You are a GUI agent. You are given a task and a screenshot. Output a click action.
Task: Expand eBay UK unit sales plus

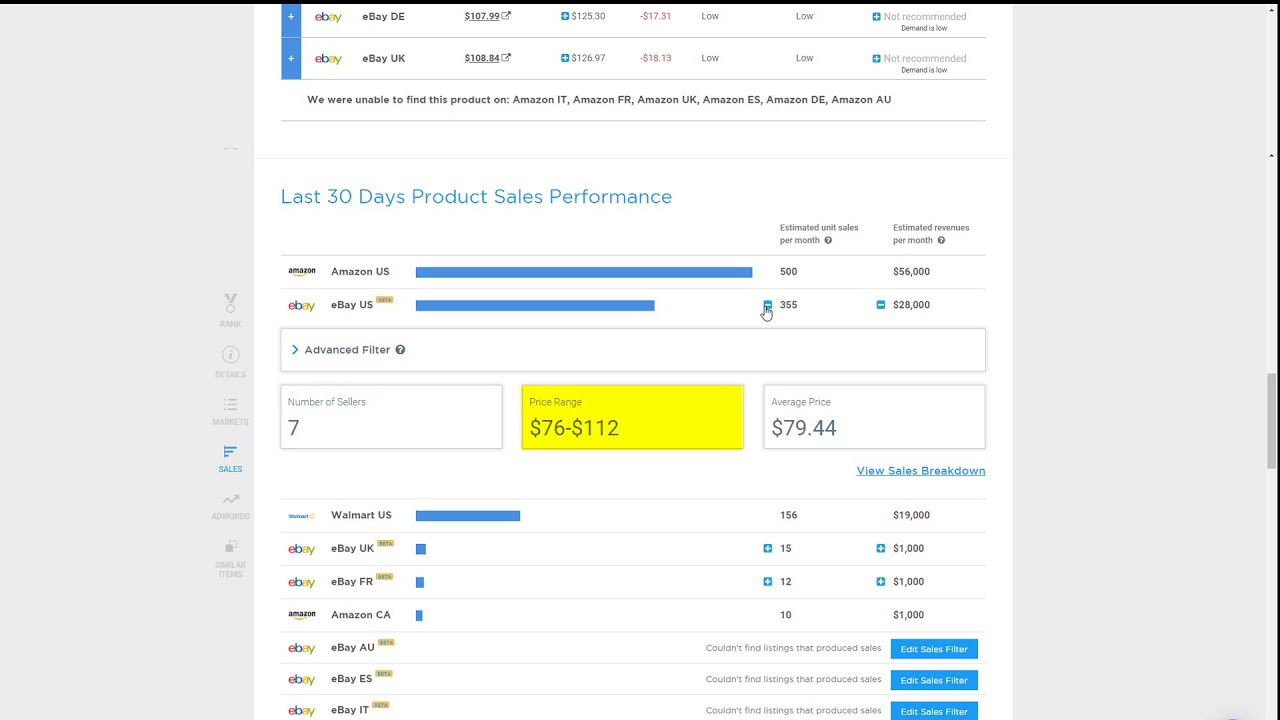click(768, 548)
